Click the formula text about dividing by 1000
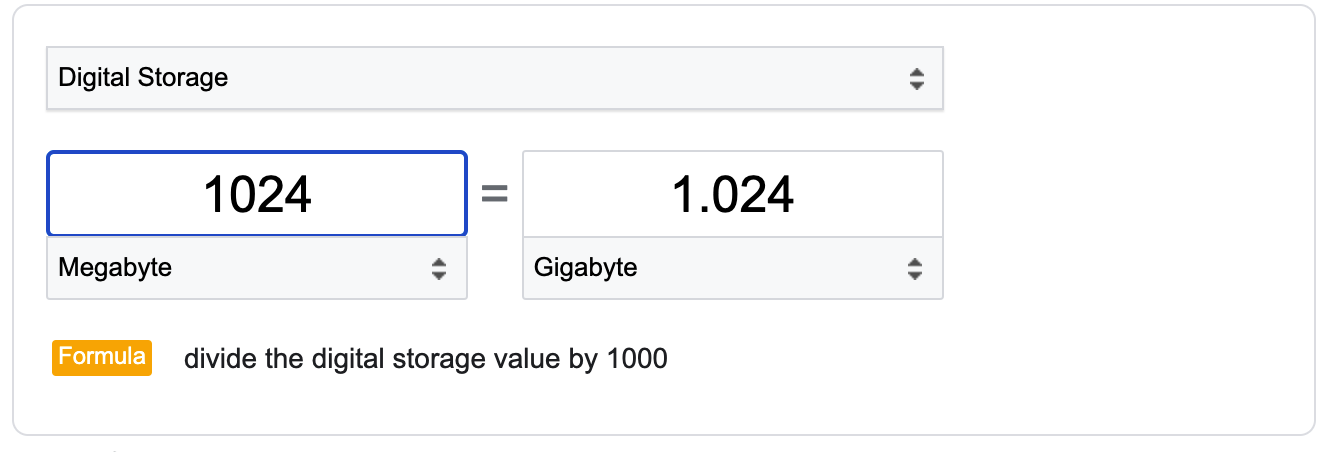The image size is (1320, 452). click(425, 358)
